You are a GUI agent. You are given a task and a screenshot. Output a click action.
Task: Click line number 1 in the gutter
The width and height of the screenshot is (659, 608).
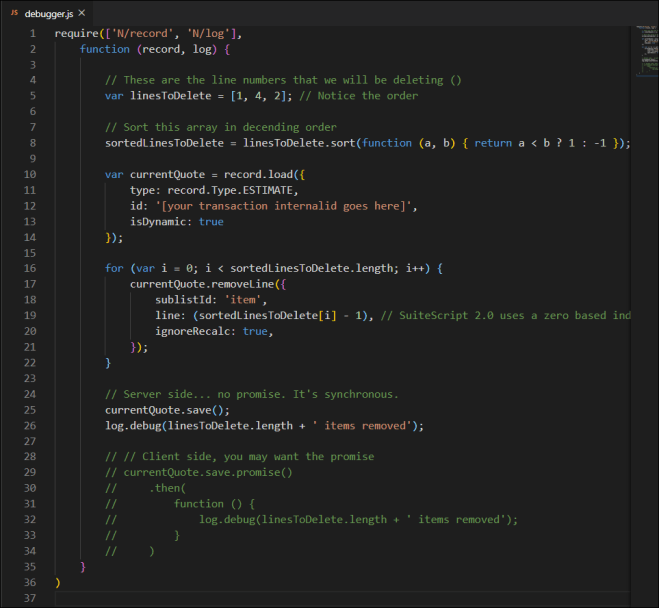pos(33,34)
